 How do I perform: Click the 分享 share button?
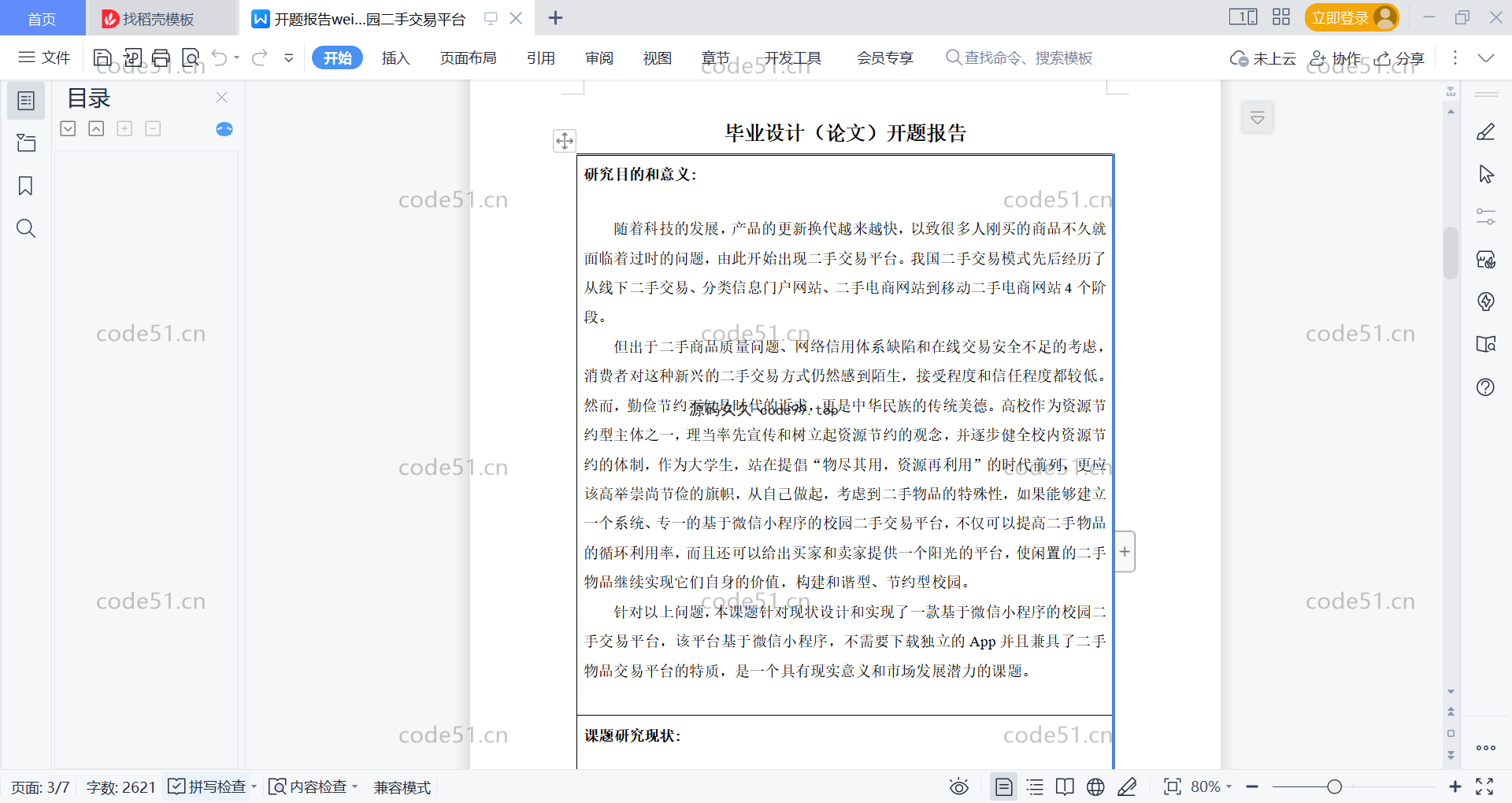pyautogui.click(x=1400, y=58)
